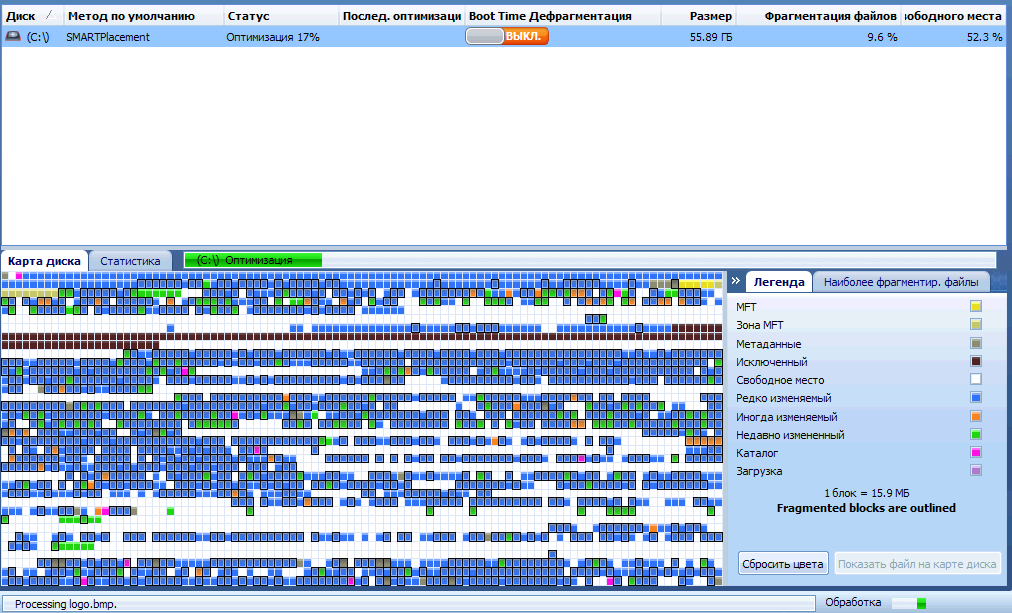Pick the Зона MFT color swatch
Viewport: 1012px width, 613px height.
click(976, 325)
